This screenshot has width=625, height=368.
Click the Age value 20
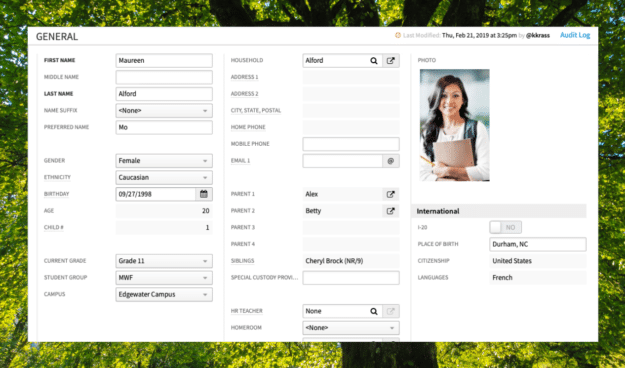(x=205, y=211)
